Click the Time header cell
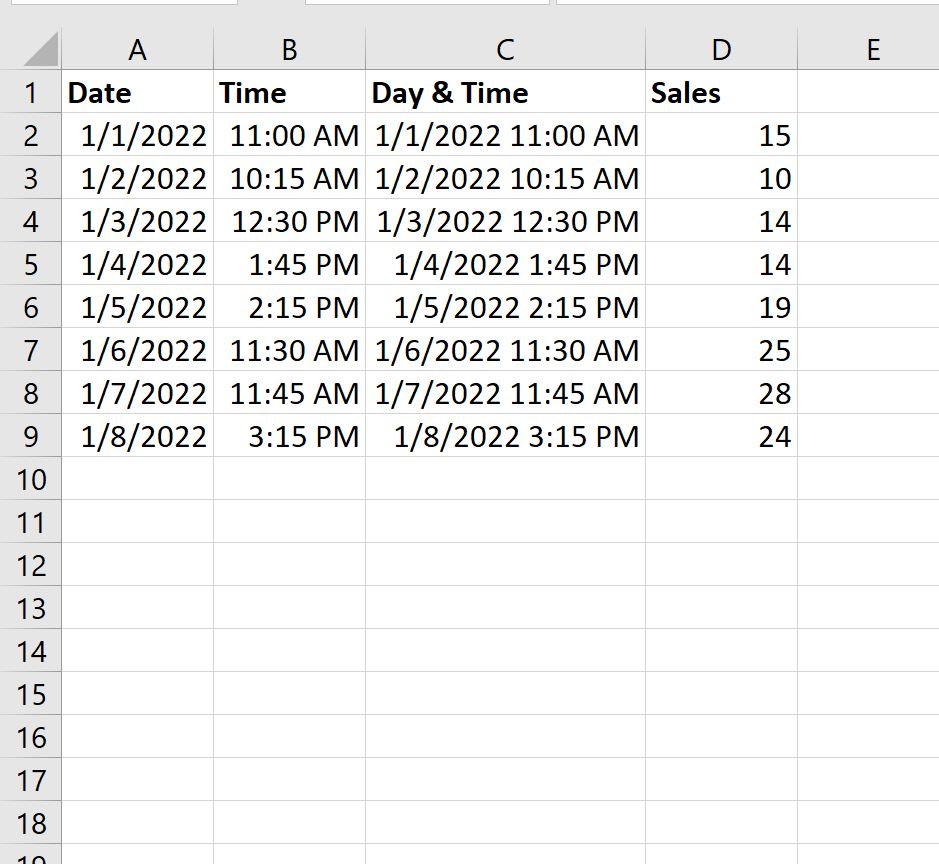Image resolution: width=939 pixels, height=864 pixels. [288, 92]
